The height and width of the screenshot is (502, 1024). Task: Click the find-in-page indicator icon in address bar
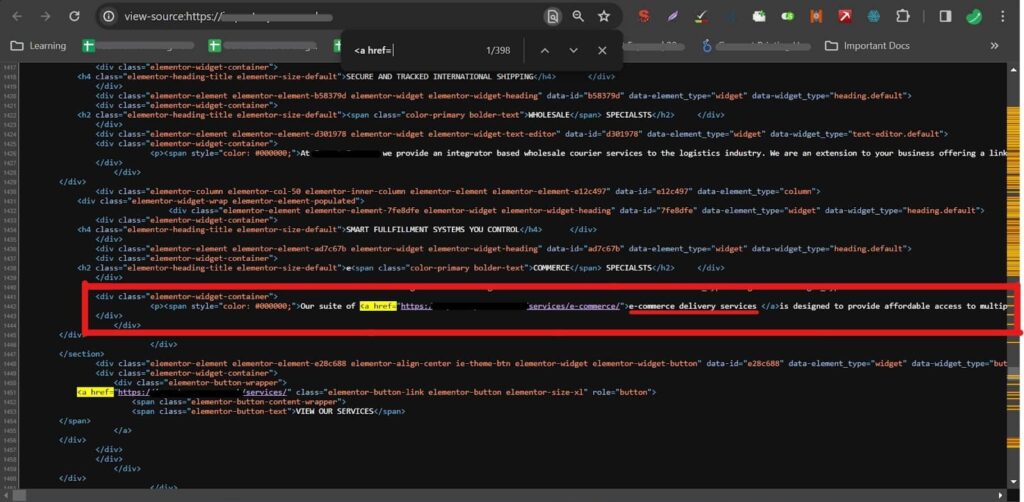(x=552, y=16)
